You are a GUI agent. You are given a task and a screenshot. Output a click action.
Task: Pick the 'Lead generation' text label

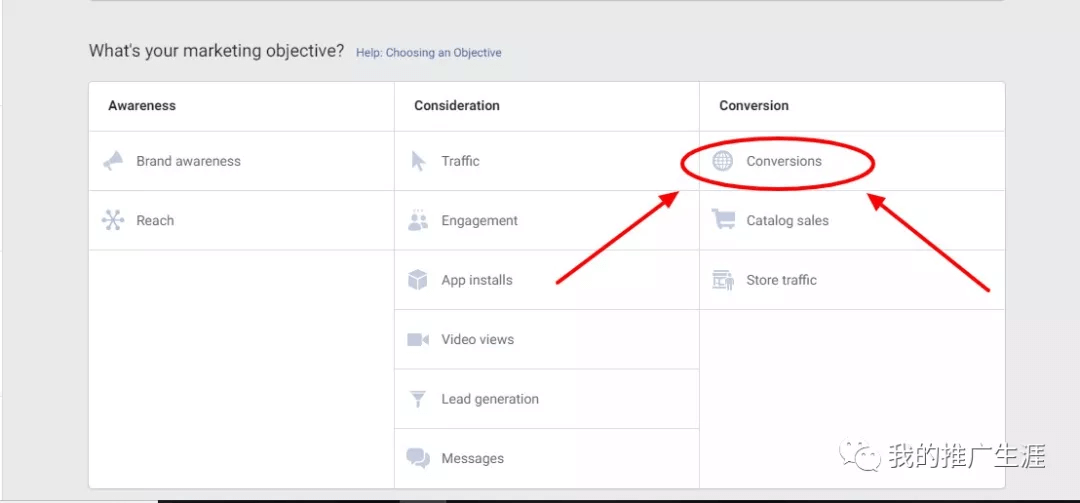coord(490,399)
